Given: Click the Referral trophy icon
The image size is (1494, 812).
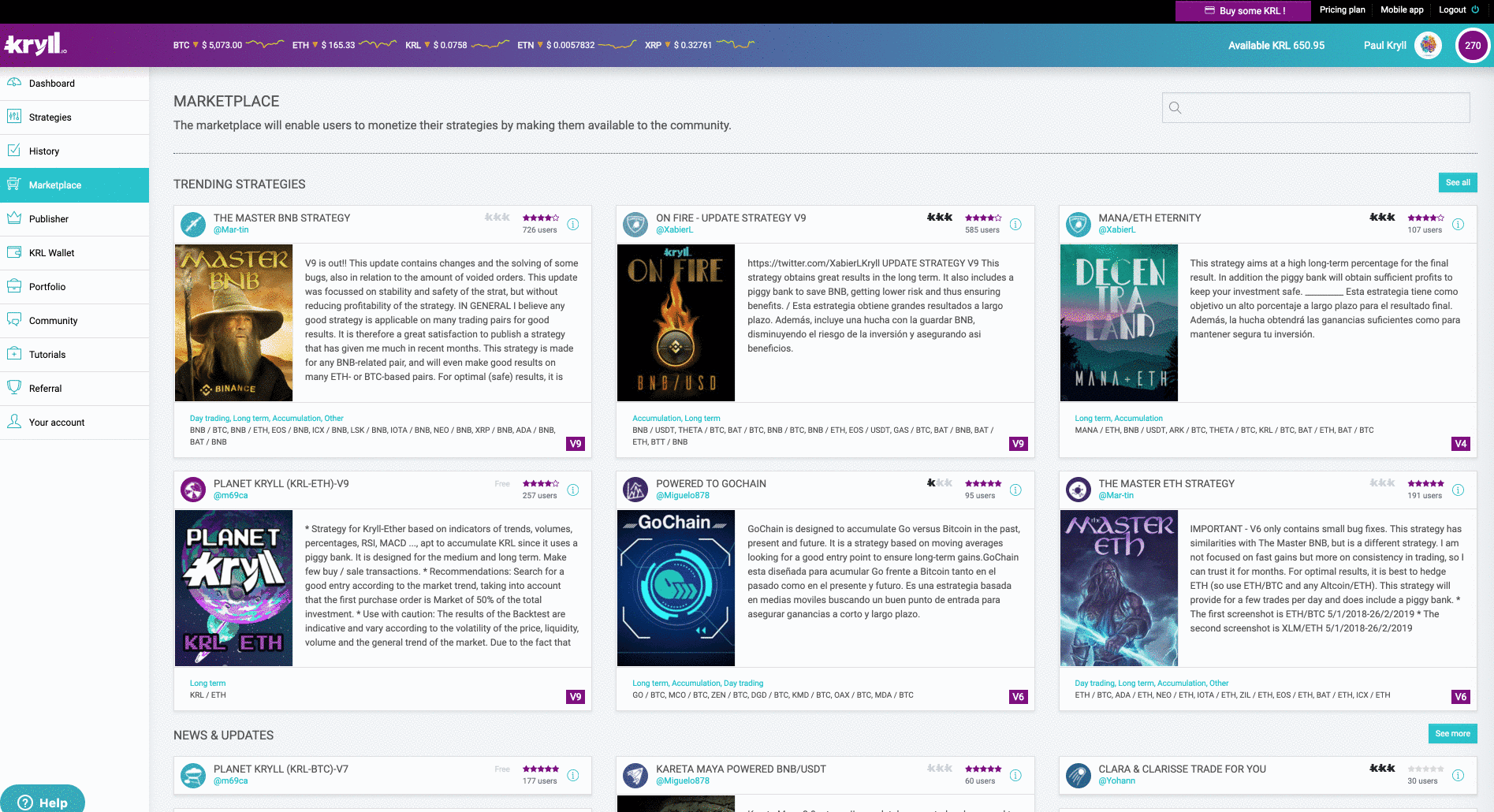Looking at the screenshot, I should tap(14, 387).
